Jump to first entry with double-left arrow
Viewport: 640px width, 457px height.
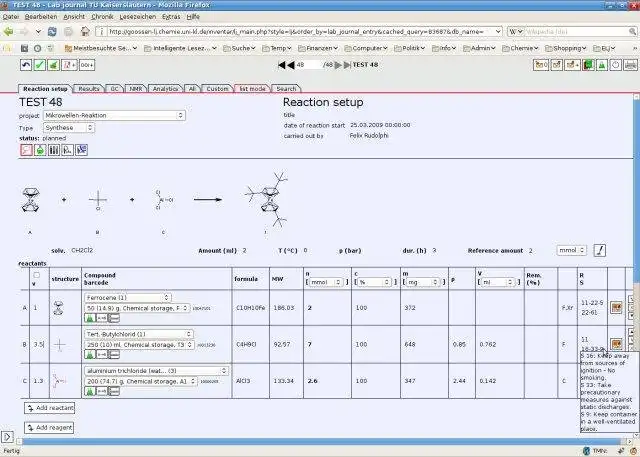pos(281,65)
